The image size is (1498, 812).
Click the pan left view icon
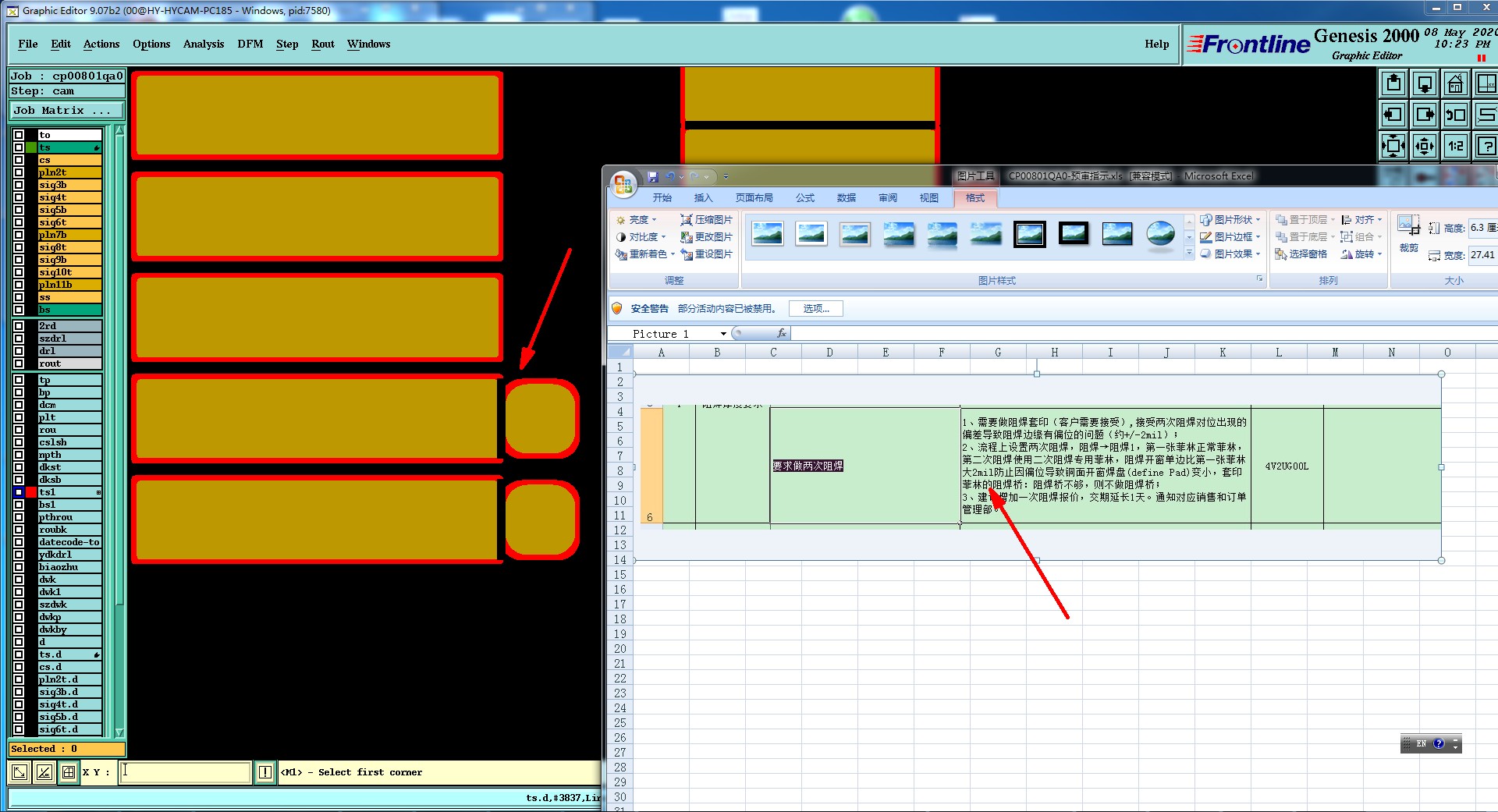pos(1393,115)
